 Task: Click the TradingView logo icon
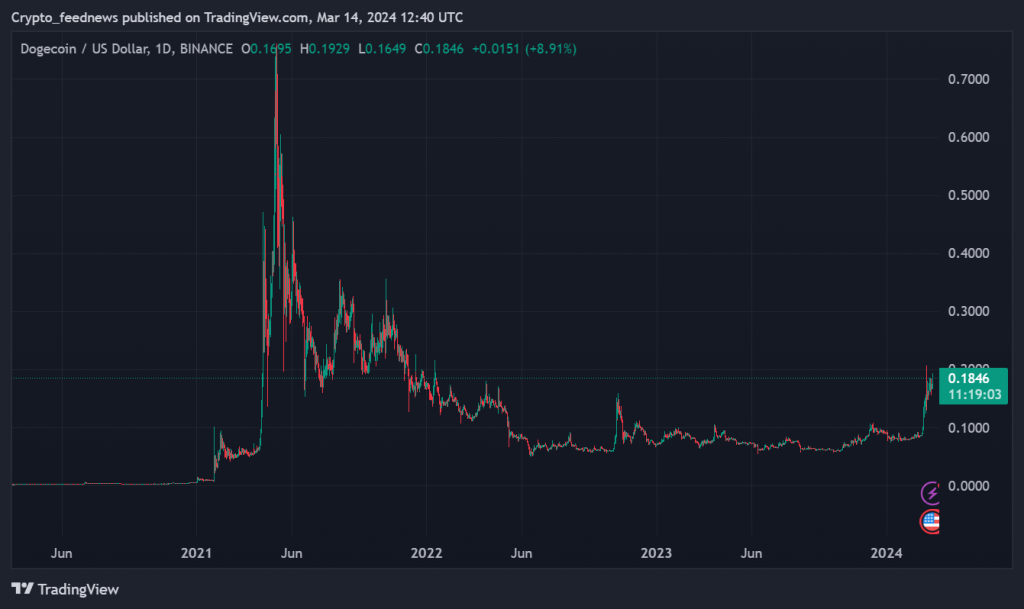pyautogui.click(x=22, y=589)
